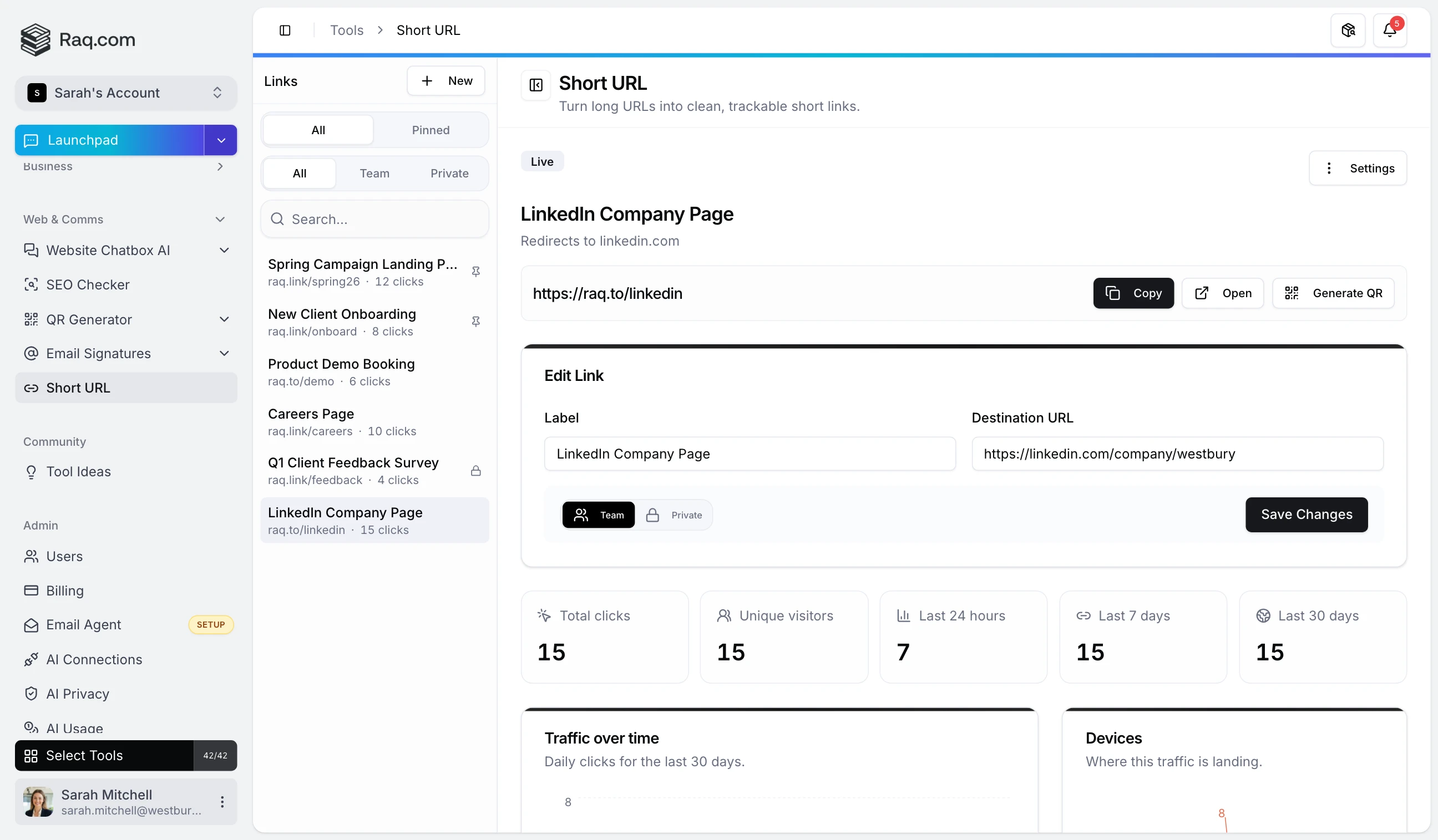Open the three-dot menu beside Sarah Mitchell
1438x840 pixels.
(222, 801)
